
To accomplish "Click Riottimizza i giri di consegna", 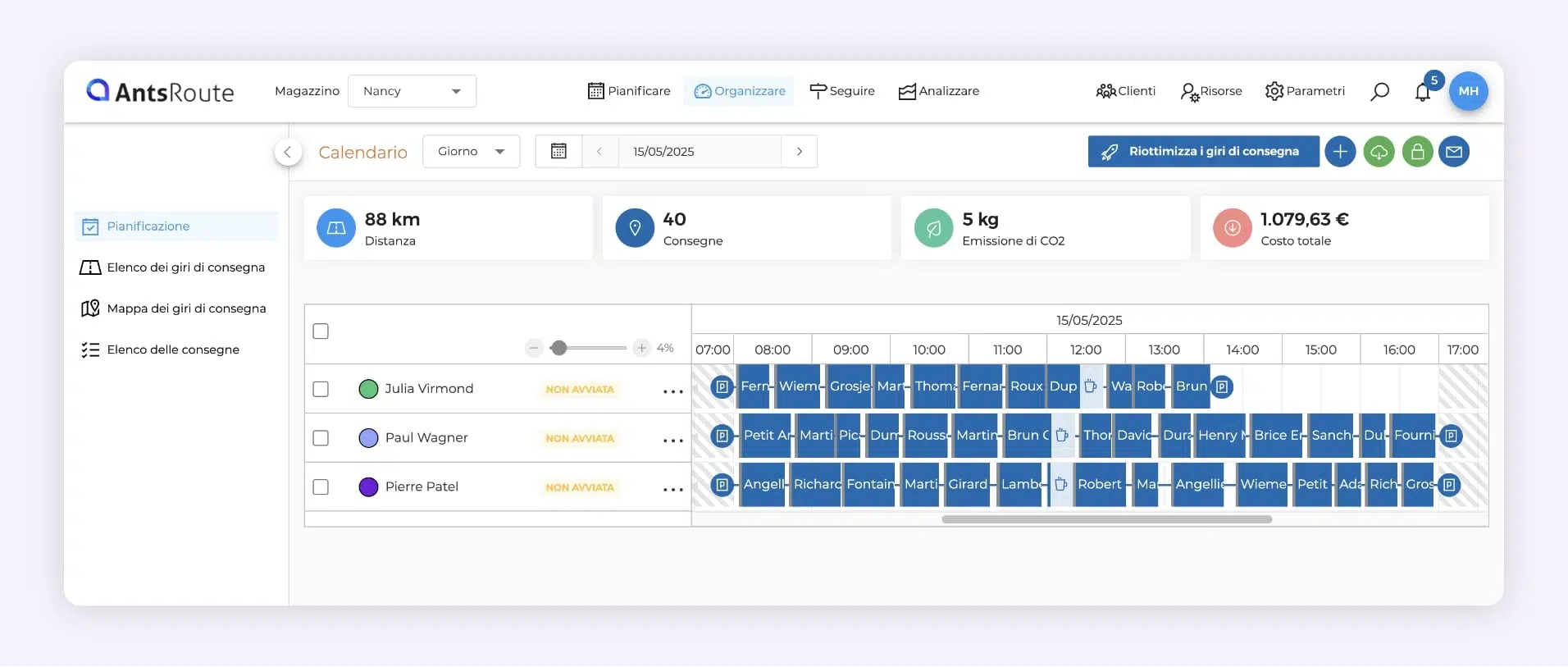I will (x=1202, y=152).
